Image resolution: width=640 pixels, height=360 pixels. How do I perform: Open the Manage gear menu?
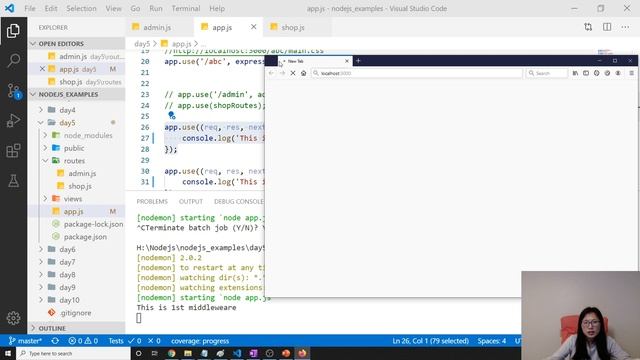pos(13,318)
